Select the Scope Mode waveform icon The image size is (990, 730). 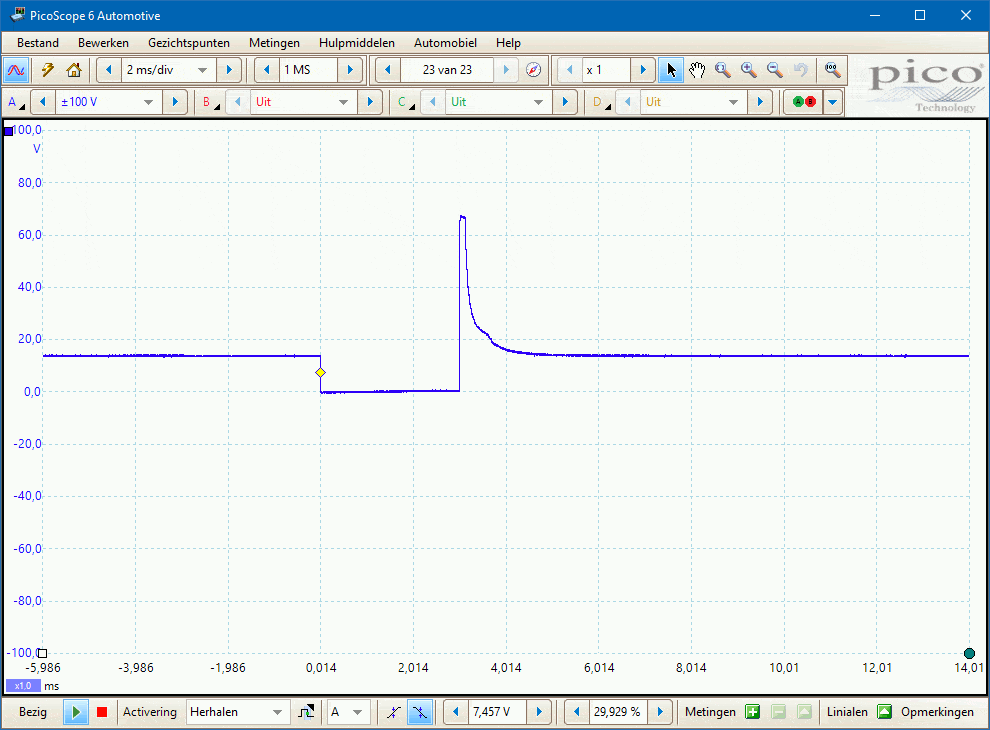coord(16,70)
